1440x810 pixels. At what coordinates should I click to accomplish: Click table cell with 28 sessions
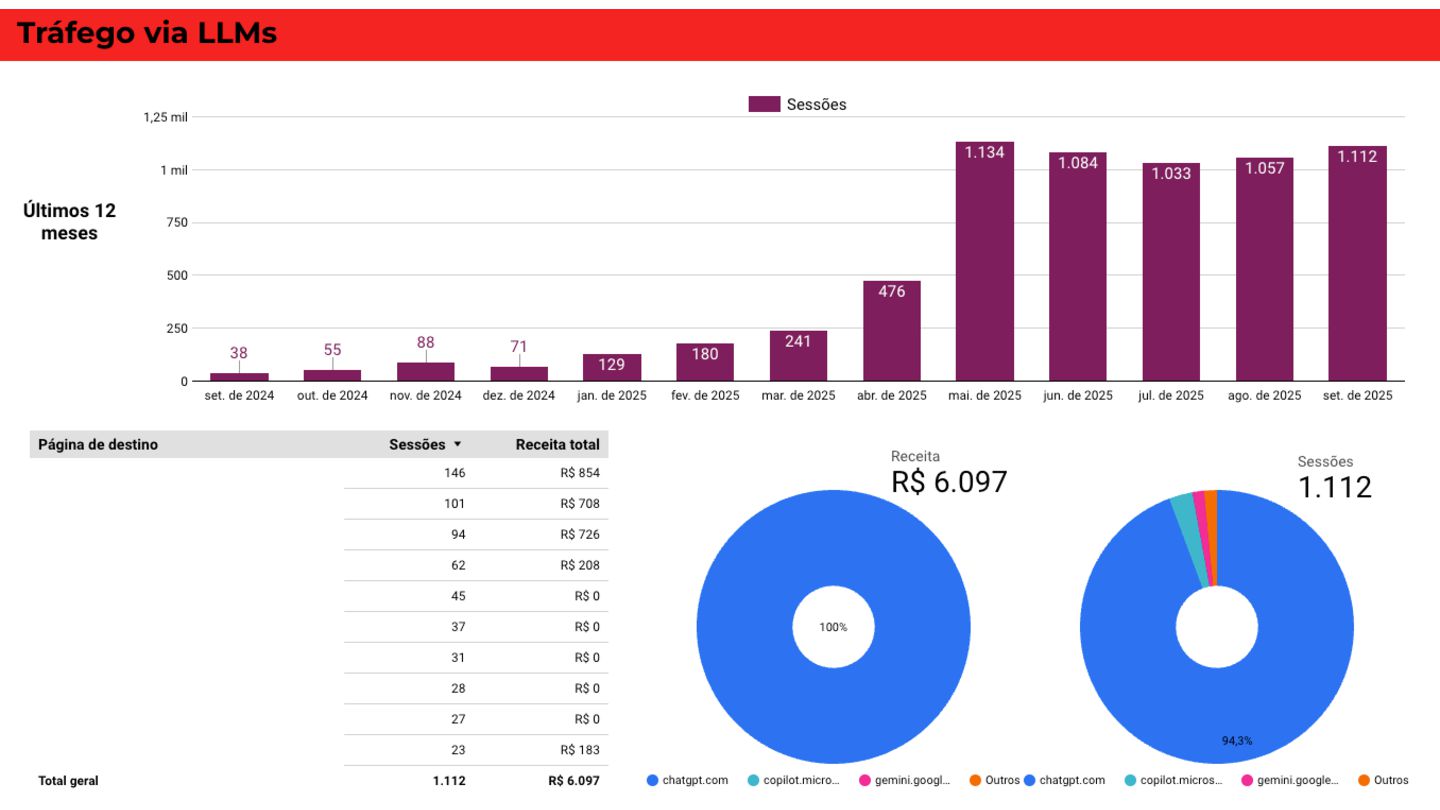pyautogui.click(x=458, y=689)
